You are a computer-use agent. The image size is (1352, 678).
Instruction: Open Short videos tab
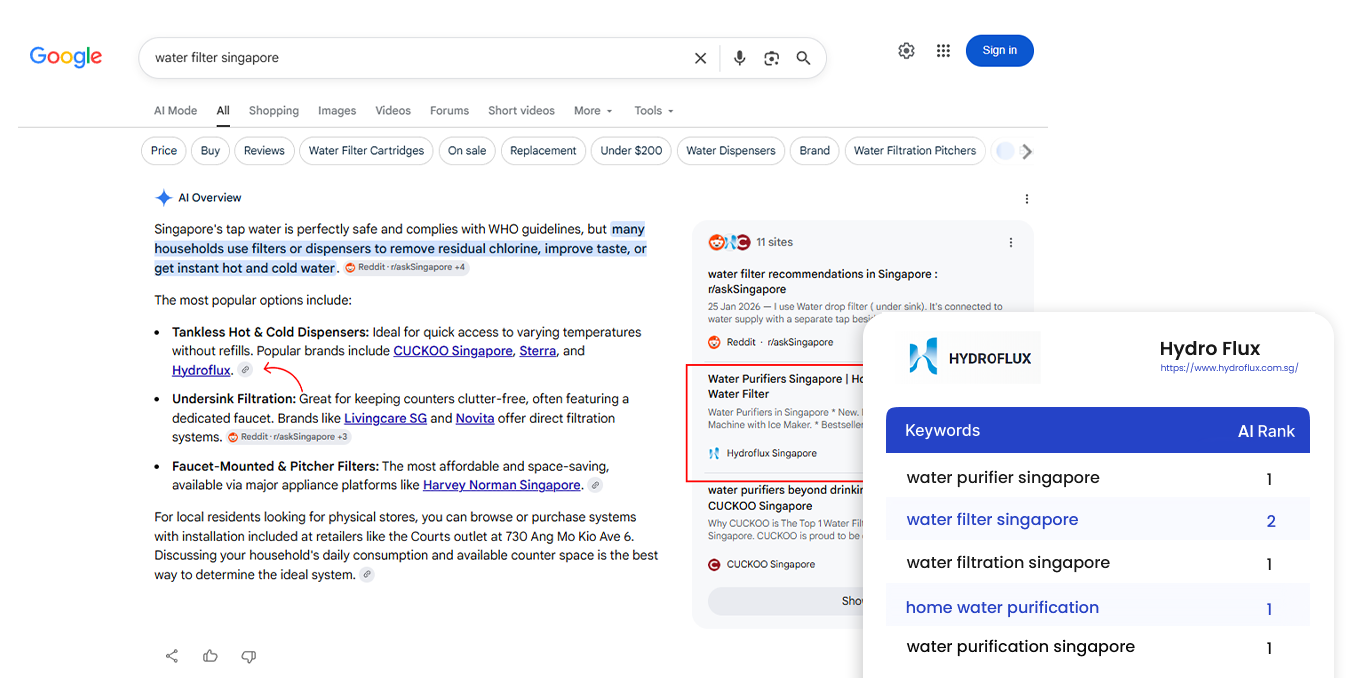(x=521, y=111)
